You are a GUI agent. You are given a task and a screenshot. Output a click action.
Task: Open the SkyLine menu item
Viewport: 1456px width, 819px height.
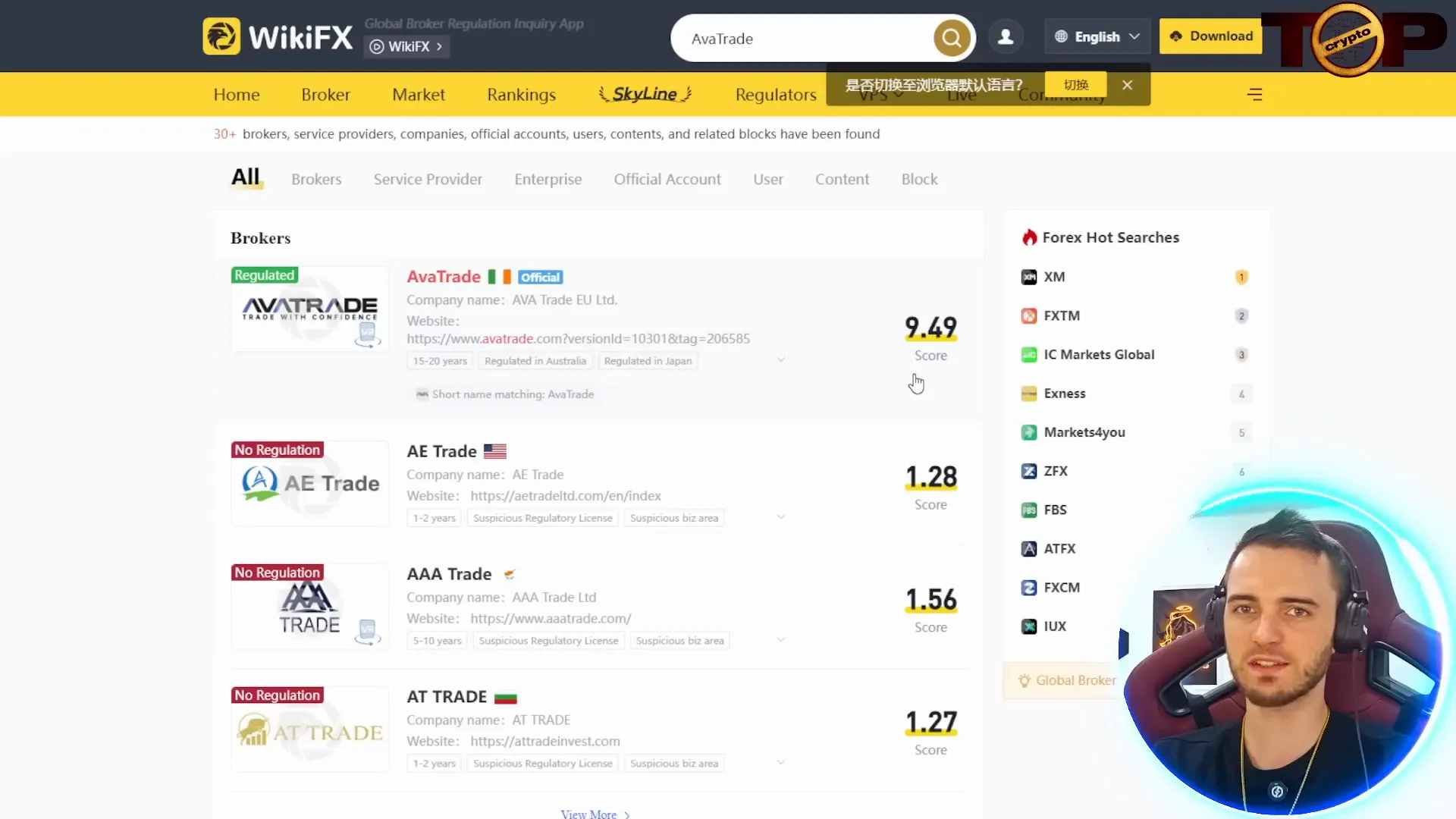(x=645, y=94)
